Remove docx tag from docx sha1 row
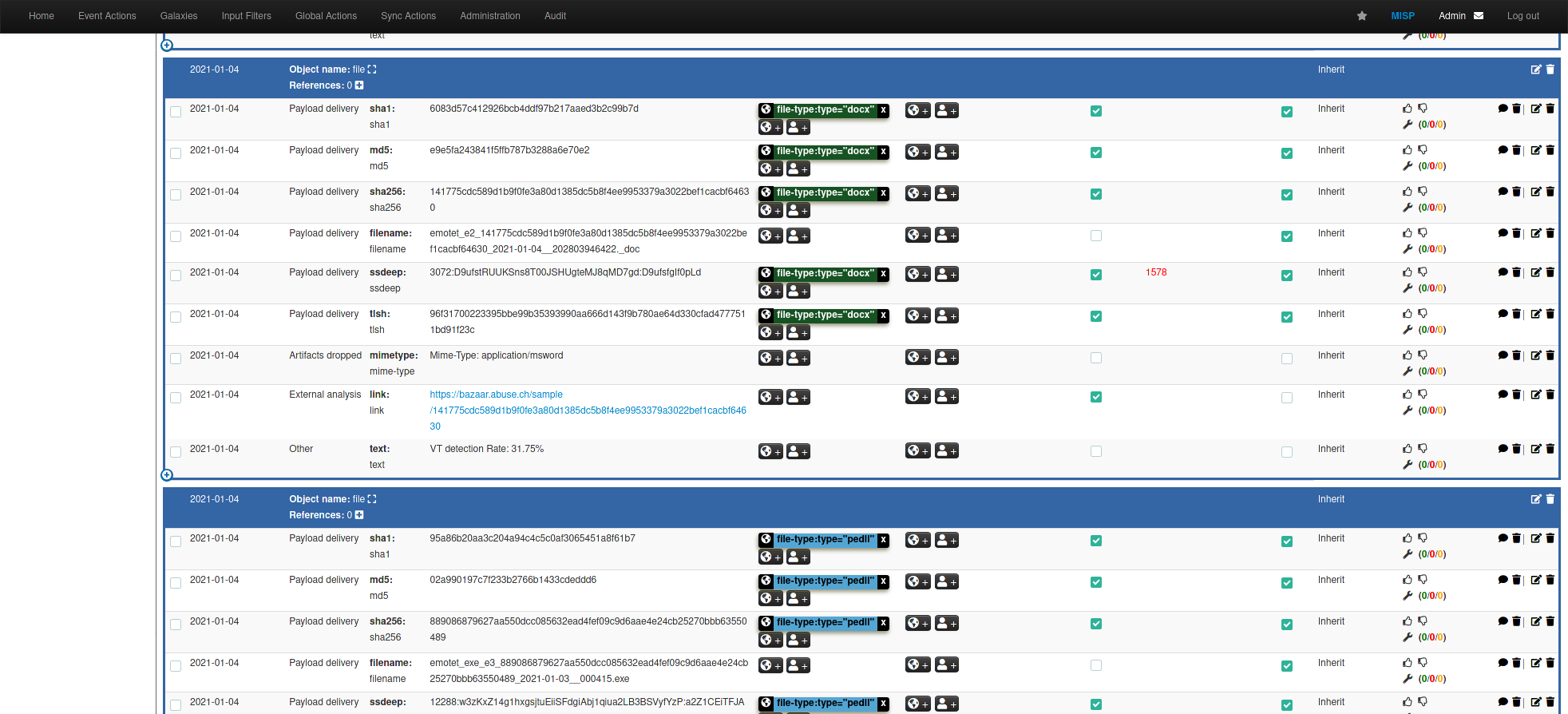The image size is (1568, 714). [883, 110]
